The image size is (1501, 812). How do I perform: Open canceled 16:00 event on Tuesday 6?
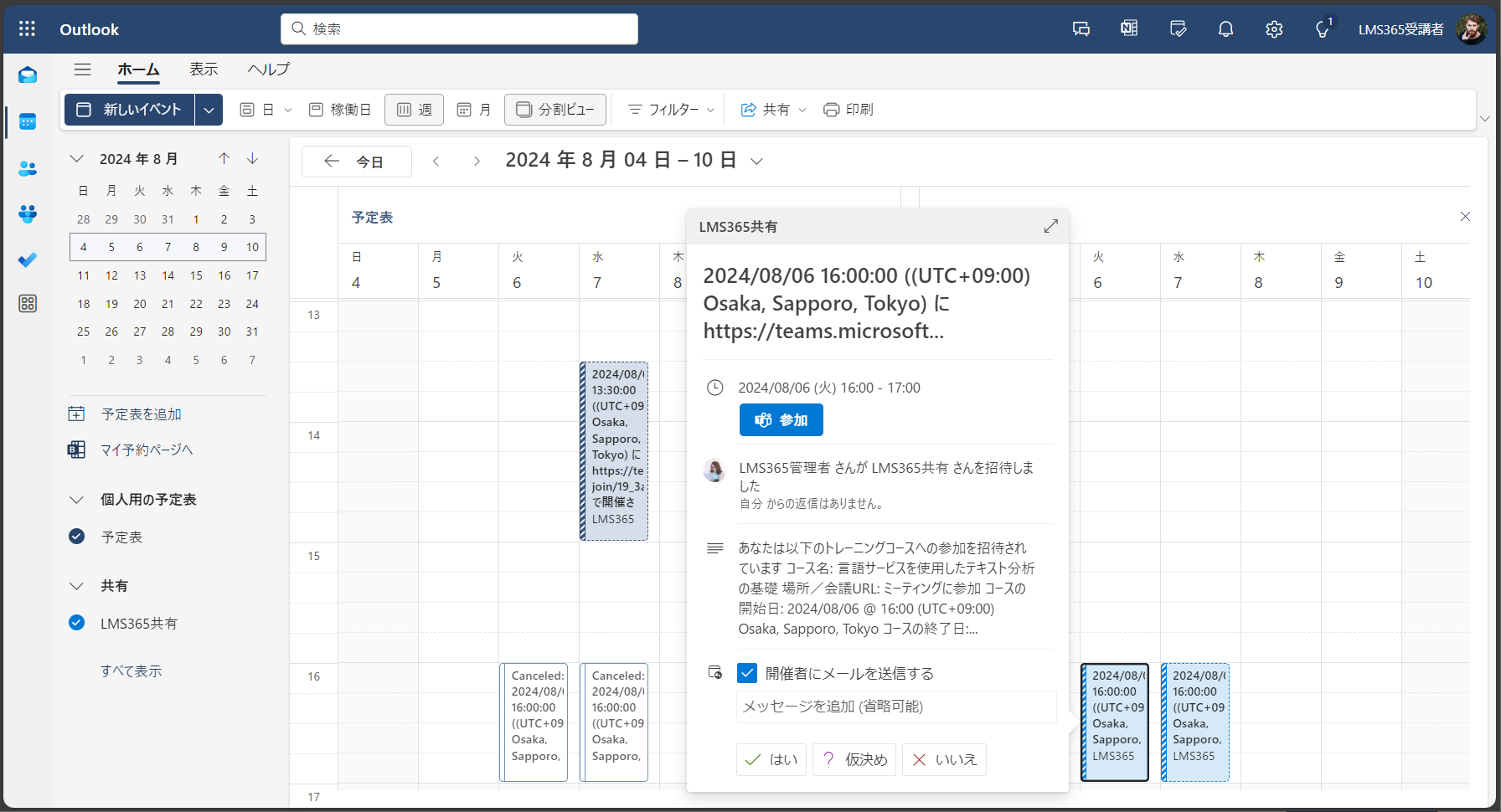[534, 722]
